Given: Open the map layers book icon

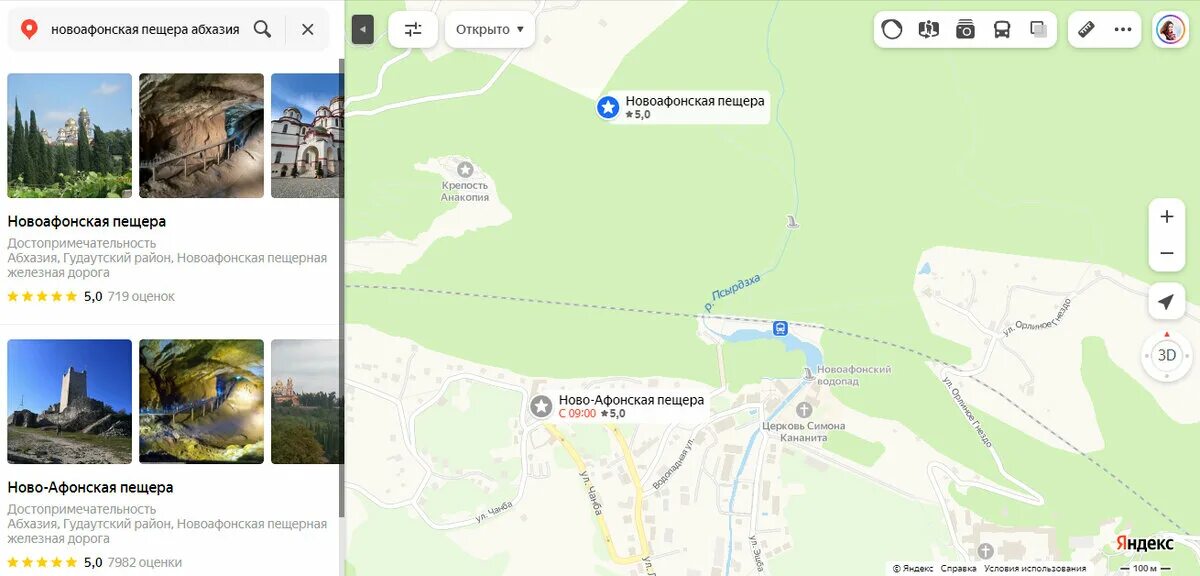Looking at the screenshot, I should pos(929,29).
